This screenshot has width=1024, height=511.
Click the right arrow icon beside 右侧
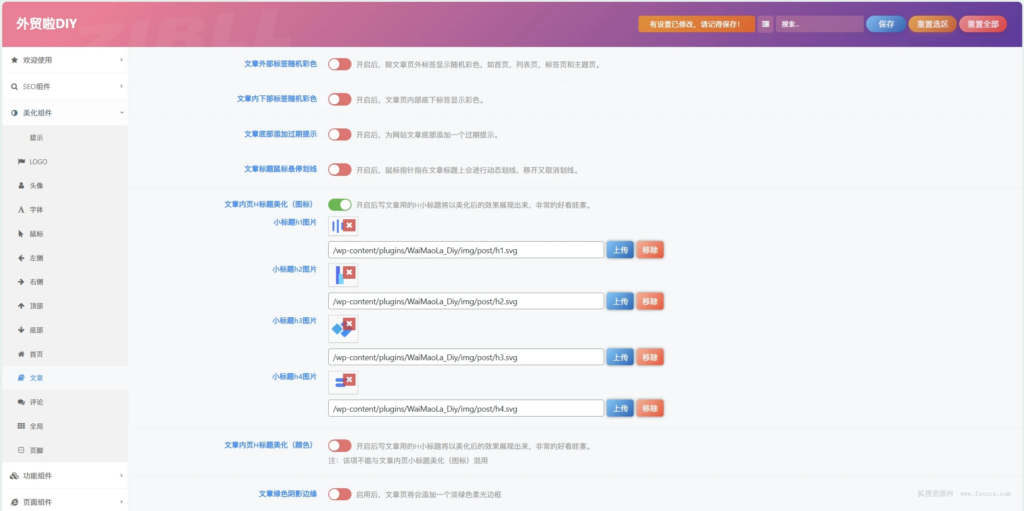(x=22, y=282)
